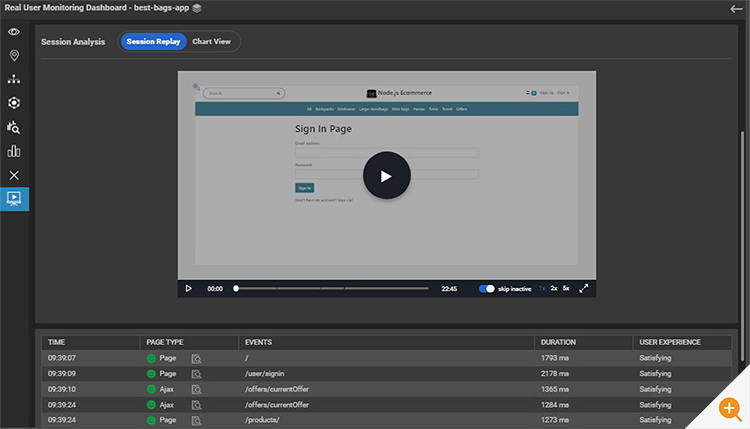The height and width of the screenshot is (429, 750).
Task: Click Satisfying in the 09:39:07 row
Action: pos(655,358)
